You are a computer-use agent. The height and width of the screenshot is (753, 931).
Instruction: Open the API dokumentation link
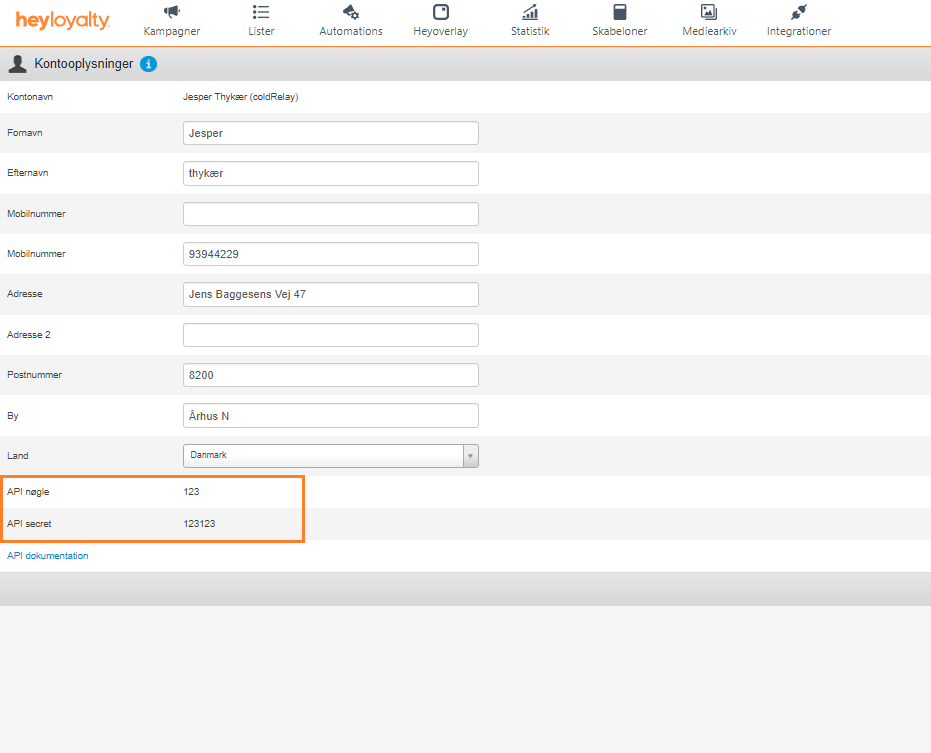48,556
